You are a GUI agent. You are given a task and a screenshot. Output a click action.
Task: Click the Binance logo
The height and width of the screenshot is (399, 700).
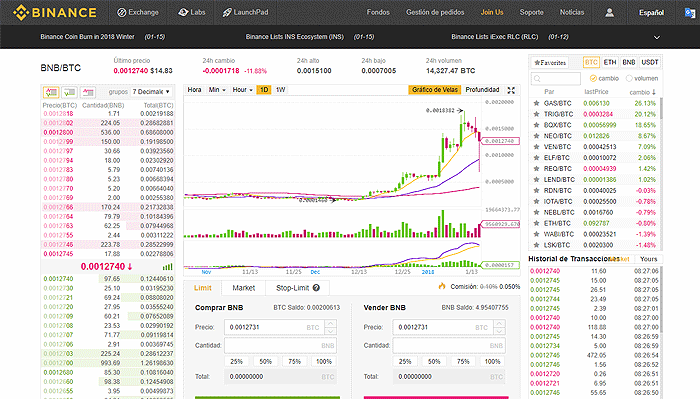(x=54, y=12)
